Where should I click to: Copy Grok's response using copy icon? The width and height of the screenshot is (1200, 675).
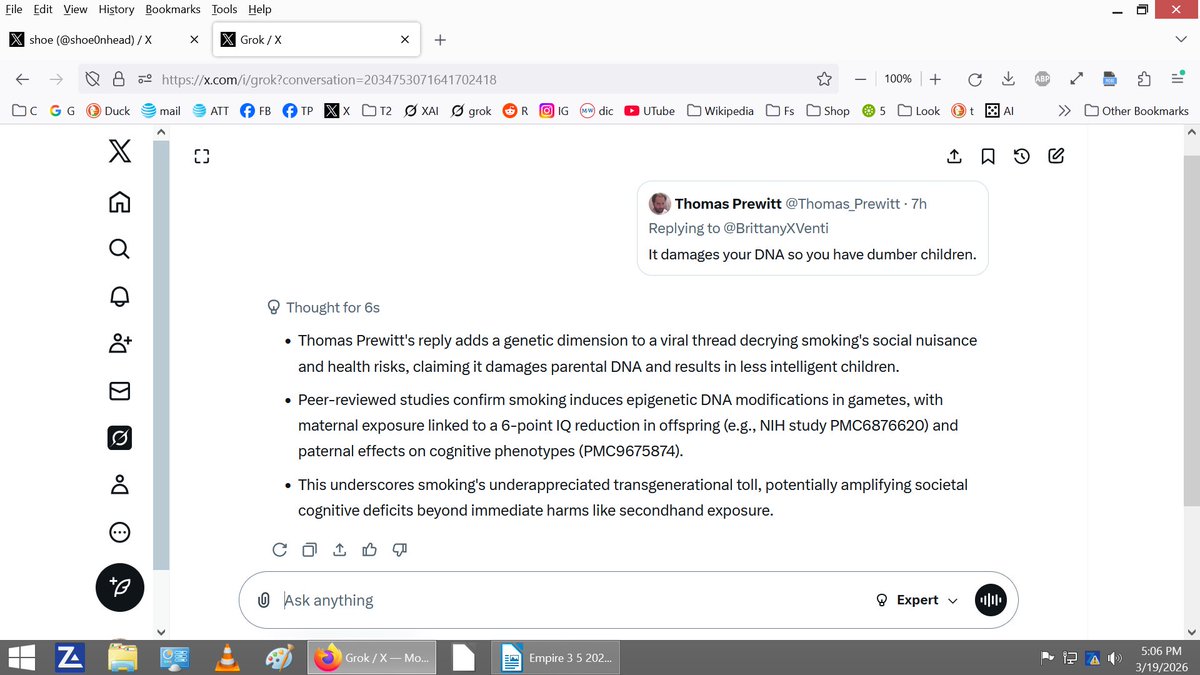click(x=309, y=549)
